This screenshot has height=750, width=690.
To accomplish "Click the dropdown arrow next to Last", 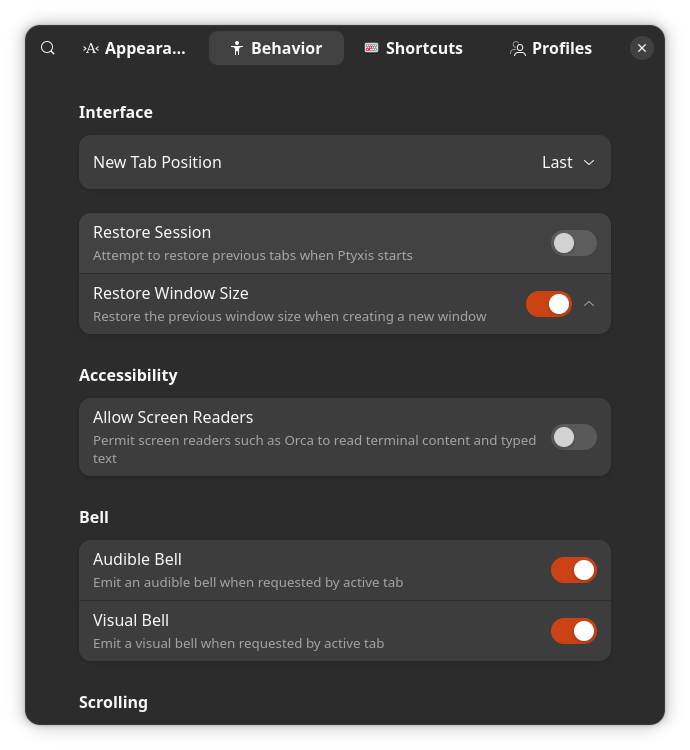I will click(589, 162).
